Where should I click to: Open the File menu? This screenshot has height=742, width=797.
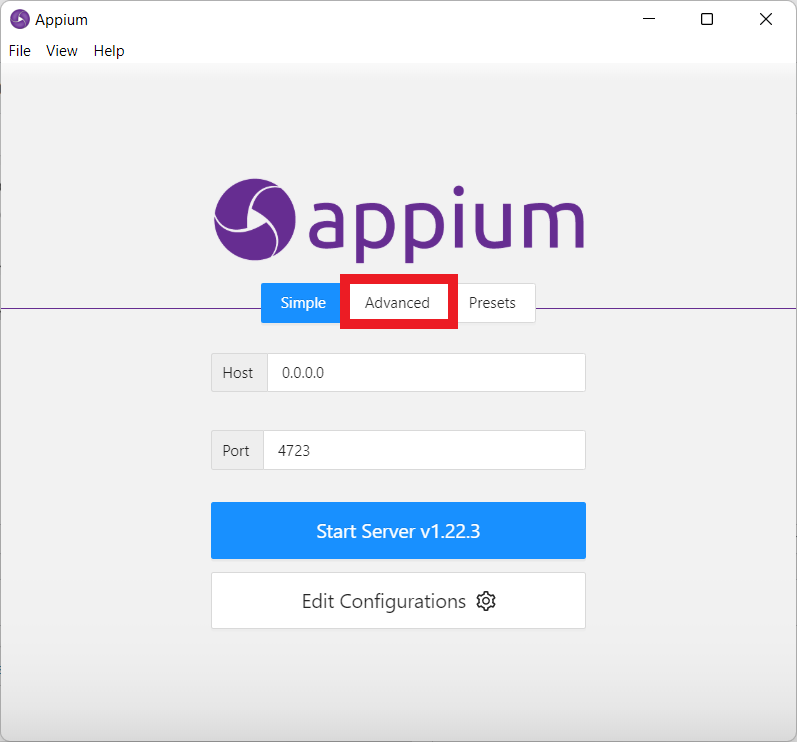tap(20, 51)
